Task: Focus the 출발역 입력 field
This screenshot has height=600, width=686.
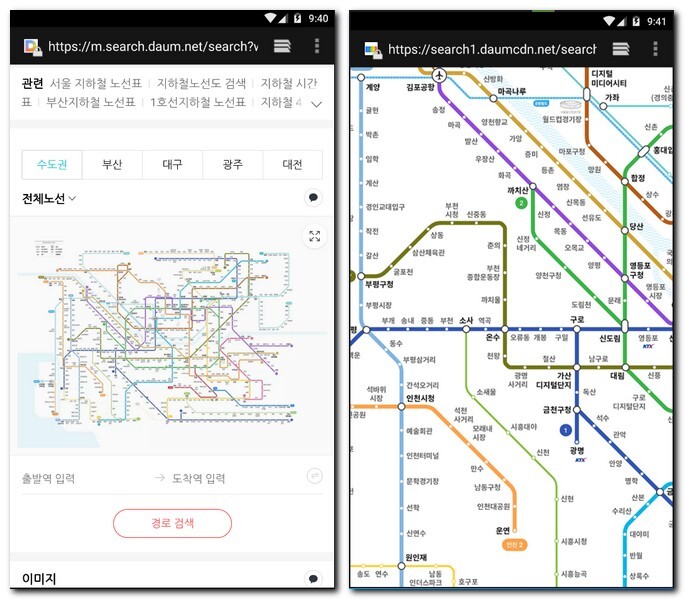Action: click(80, 478)
